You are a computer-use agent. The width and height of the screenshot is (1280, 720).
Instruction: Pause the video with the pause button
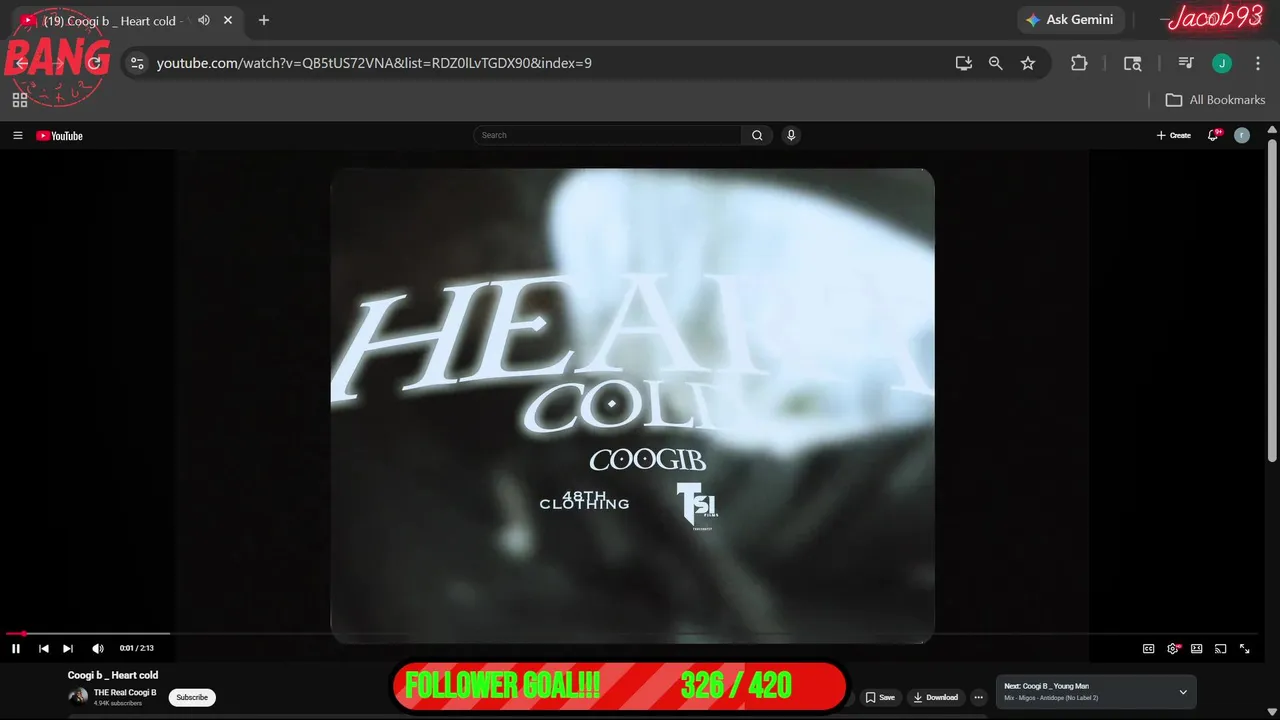[16, 649]
